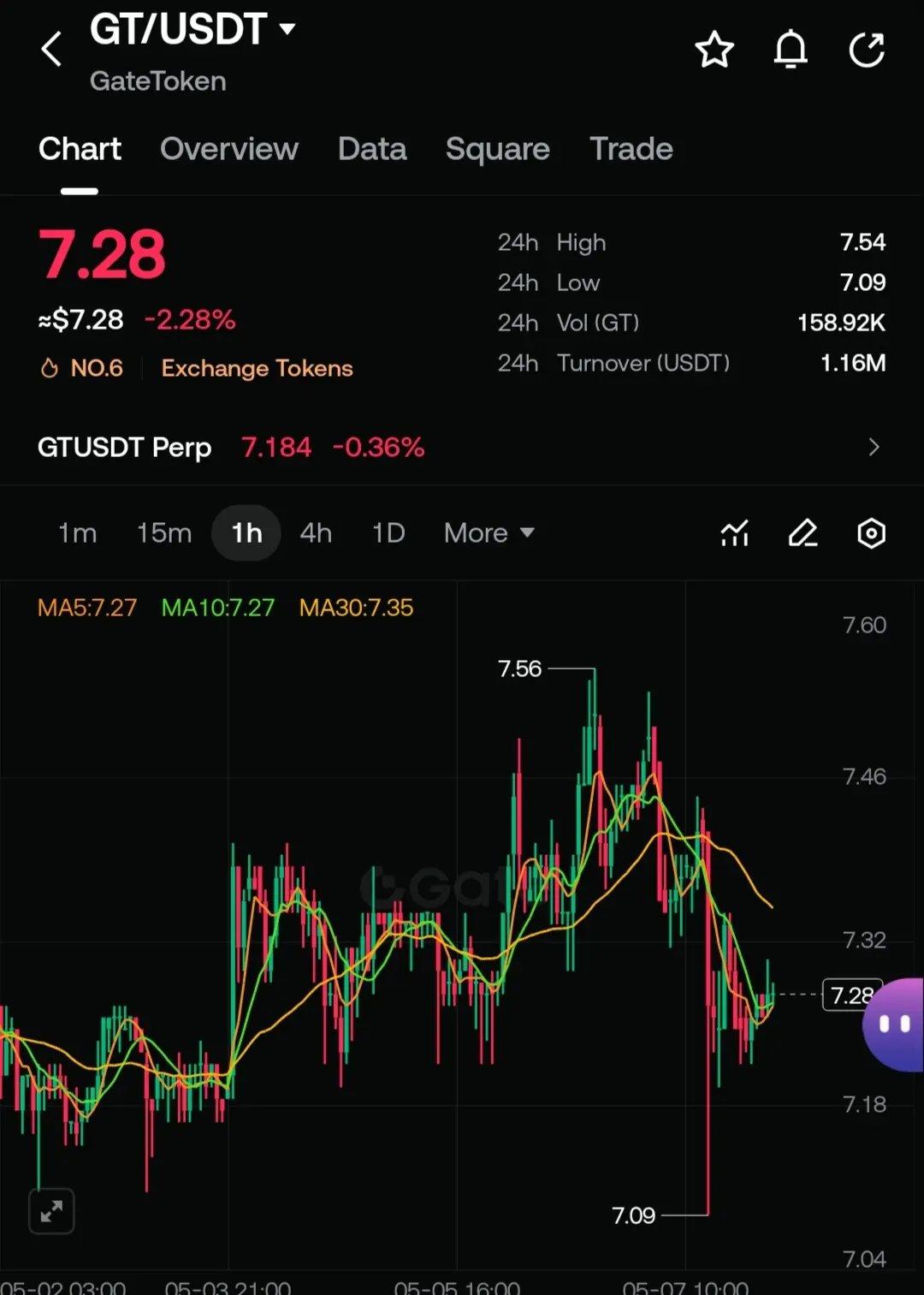Tap the 24h High value 7.54
Image resolution: width=924 pixels, height=1295 pixels.
click(x=862, y=242)
